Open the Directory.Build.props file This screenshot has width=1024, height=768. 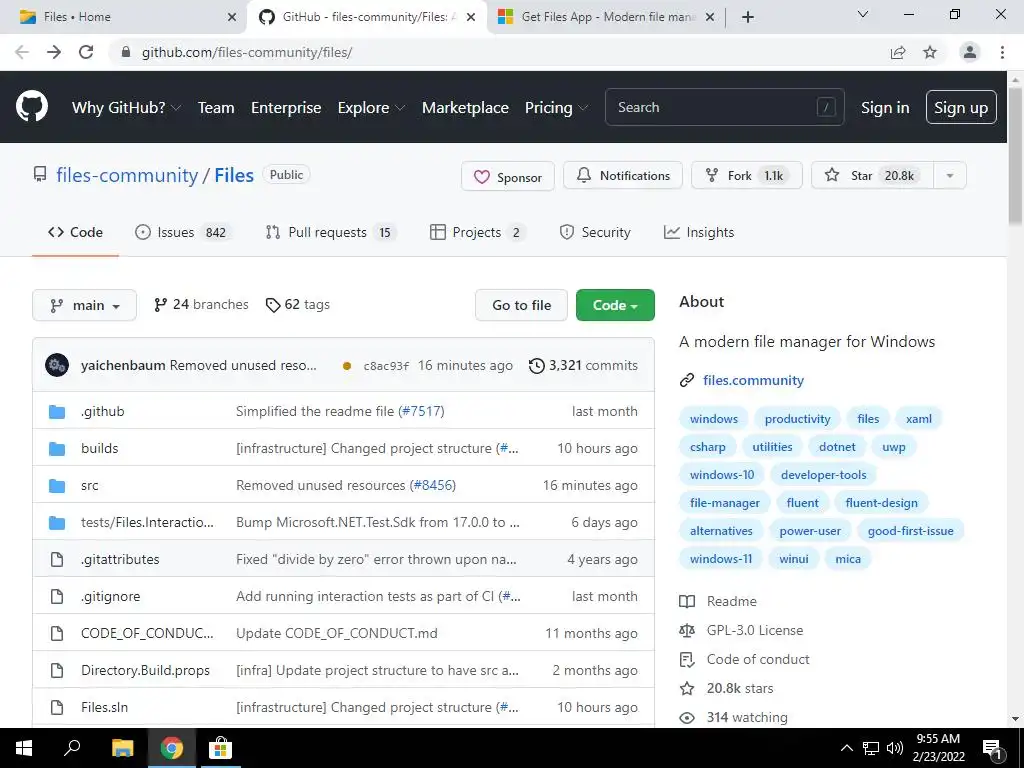point(145,670)
